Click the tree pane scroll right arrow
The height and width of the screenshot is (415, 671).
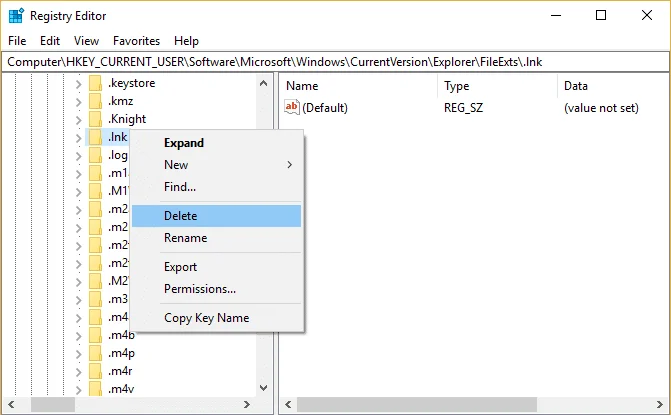(x=247, y=404)
